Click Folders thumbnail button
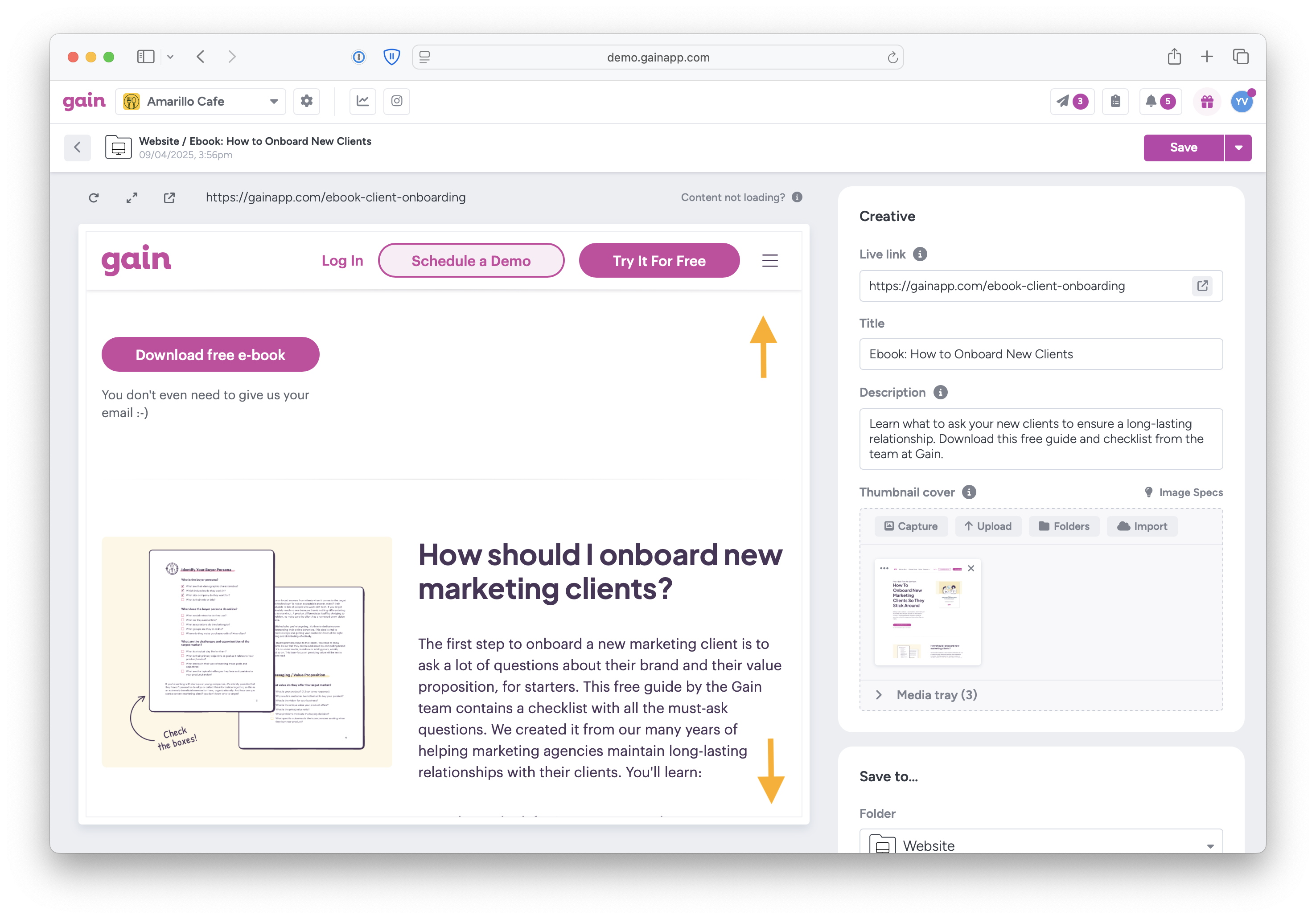The width and height of the screenshot is (1316, 919). pyautogui.click(x=1064, y=526)
